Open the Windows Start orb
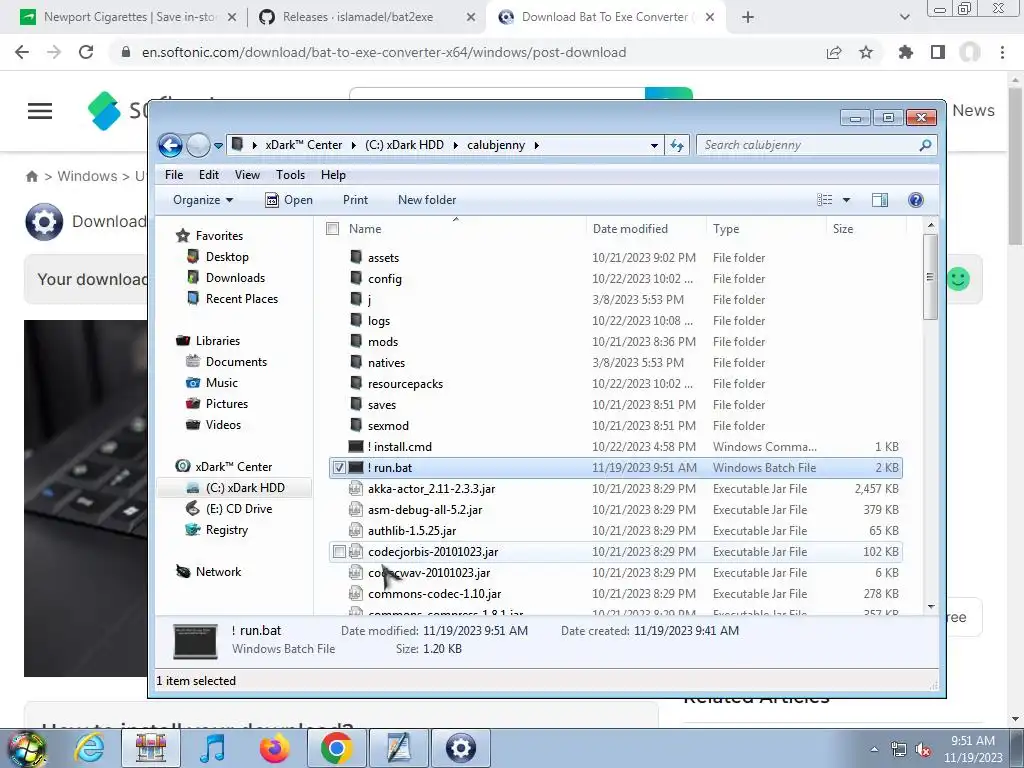The height and width of the screenshot is (768, 1024). (26, 748)
